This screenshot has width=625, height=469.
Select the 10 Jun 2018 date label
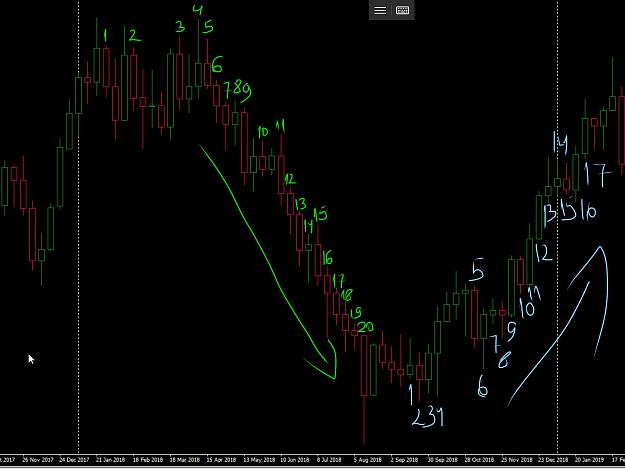pyautogui.click(x=294, y=460)
